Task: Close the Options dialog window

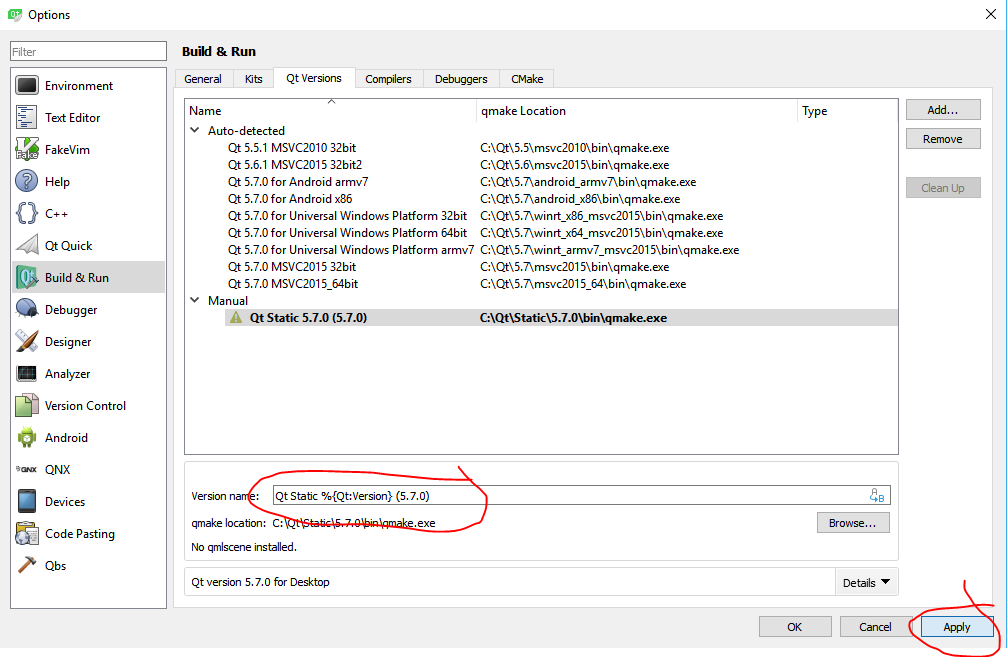Action: coord(990,14)
